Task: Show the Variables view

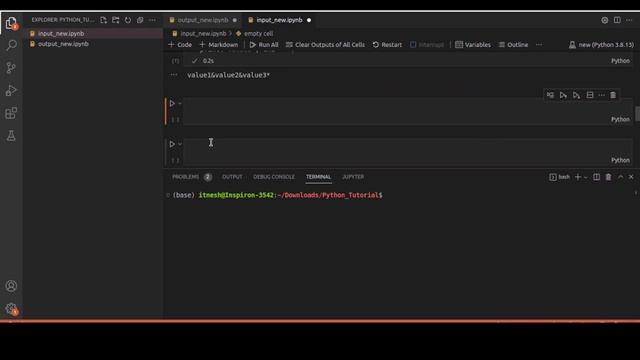Action: pos(473,44)
